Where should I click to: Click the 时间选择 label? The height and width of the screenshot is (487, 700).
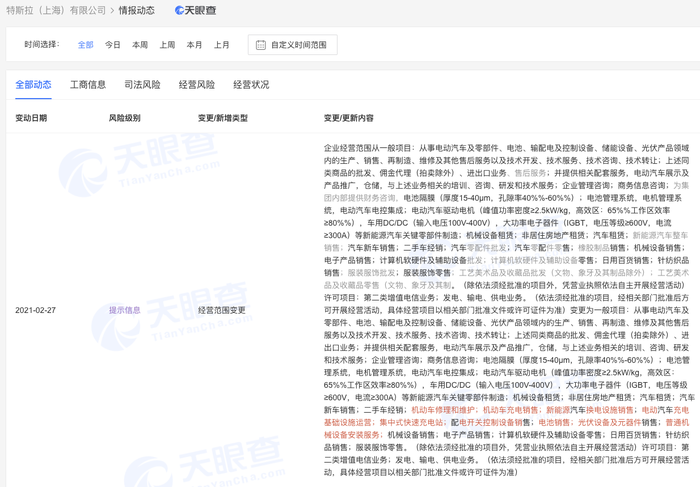(x=42, y=44)
